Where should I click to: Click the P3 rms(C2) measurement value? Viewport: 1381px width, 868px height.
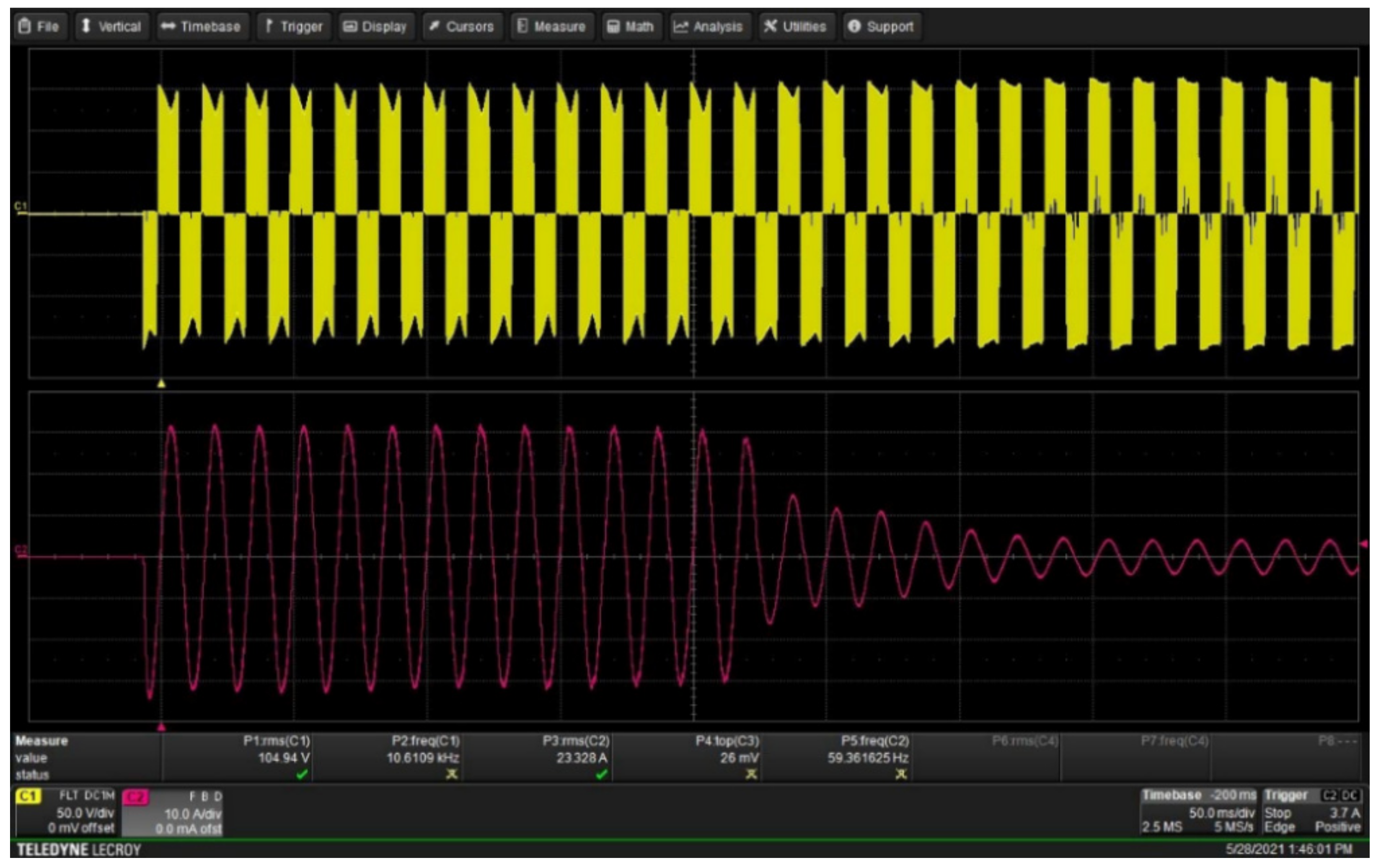[x=581, y=758]
